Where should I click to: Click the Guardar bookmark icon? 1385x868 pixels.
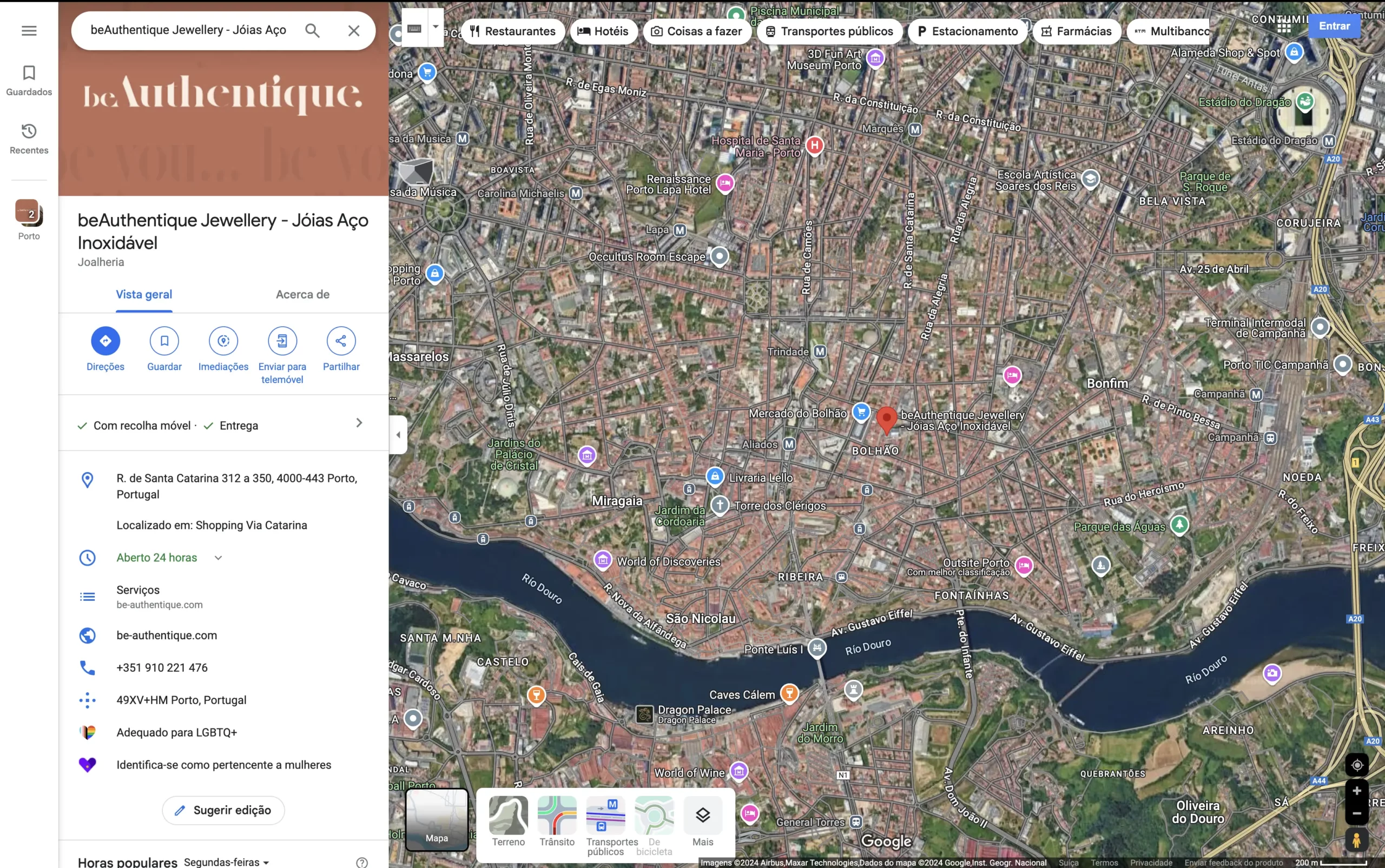(164, 341)
